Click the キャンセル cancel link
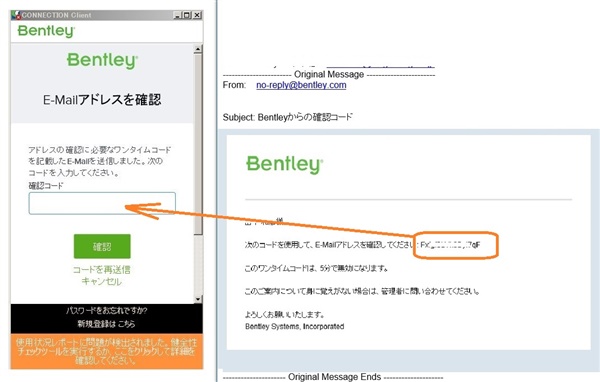The width and height of the screenshot is (600, 382). (102, 281)
